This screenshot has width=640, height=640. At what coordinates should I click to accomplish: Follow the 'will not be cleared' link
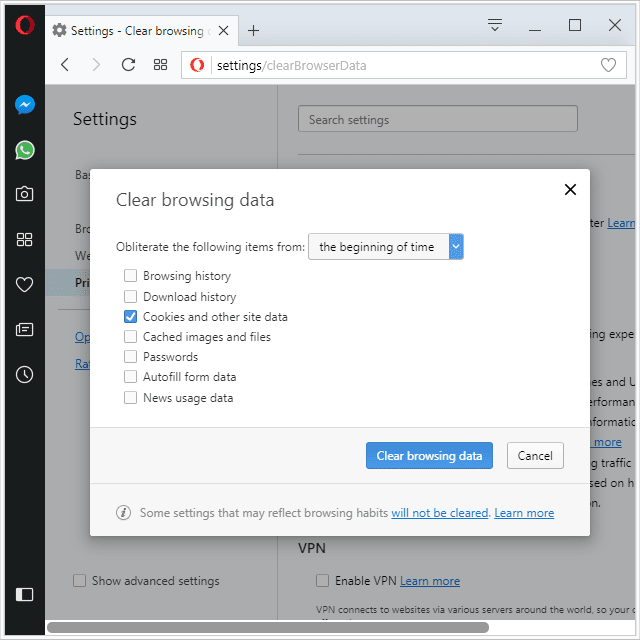(440, 513)
